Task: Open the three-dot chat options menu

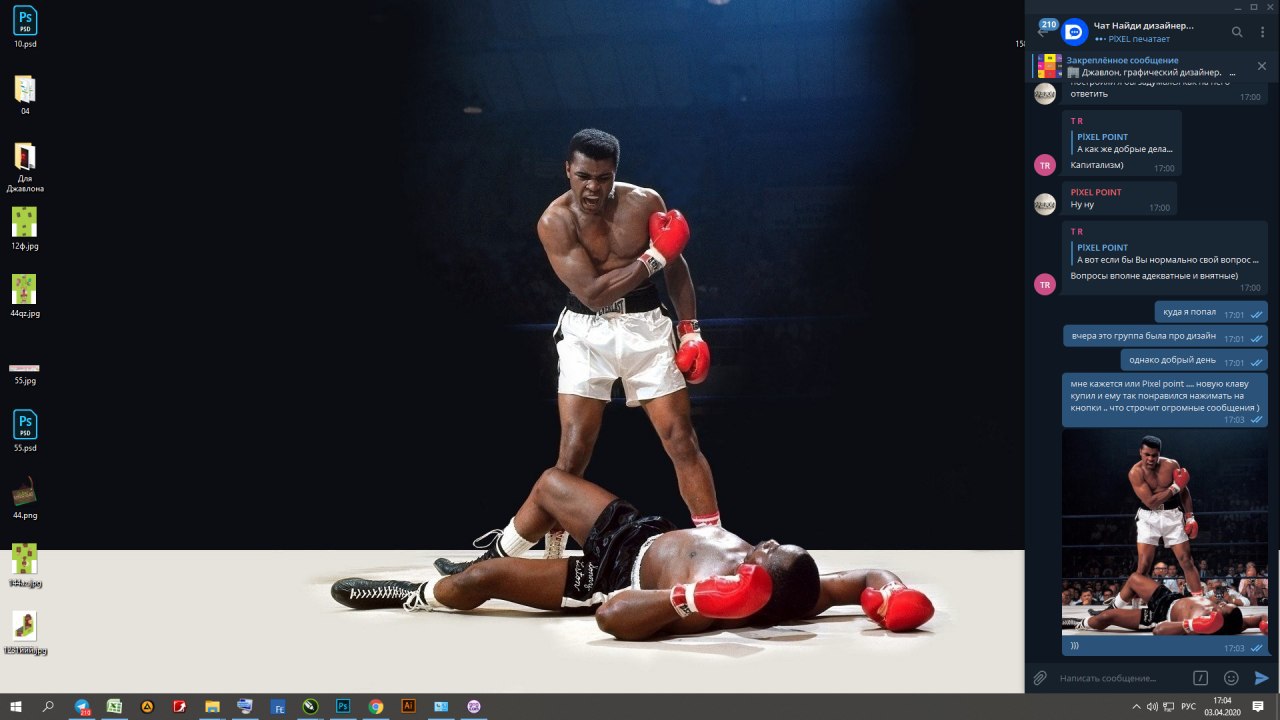Action: (x=1263, y=32)
